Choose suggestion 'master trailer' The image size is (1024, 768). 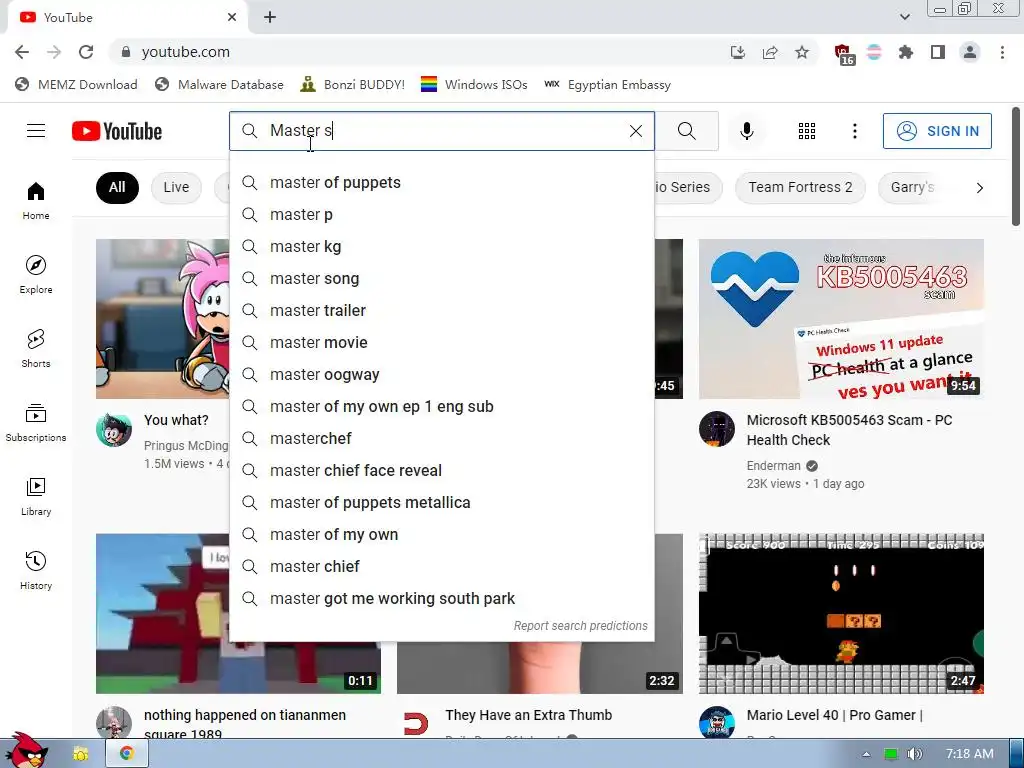442,311
